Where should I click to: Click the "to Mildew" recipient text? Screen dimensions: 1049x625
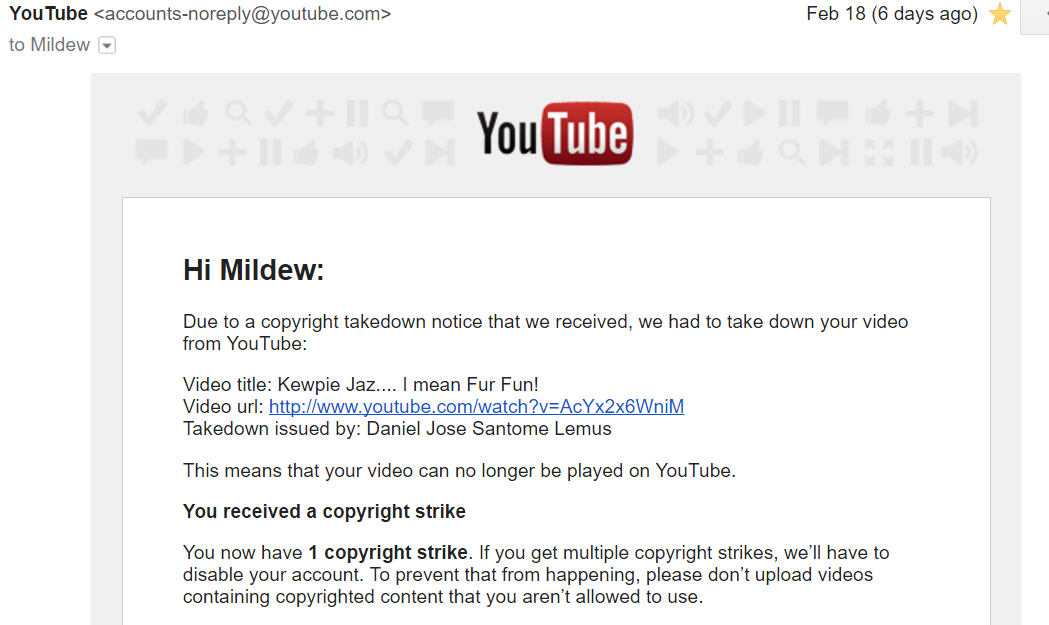[50, 45]
